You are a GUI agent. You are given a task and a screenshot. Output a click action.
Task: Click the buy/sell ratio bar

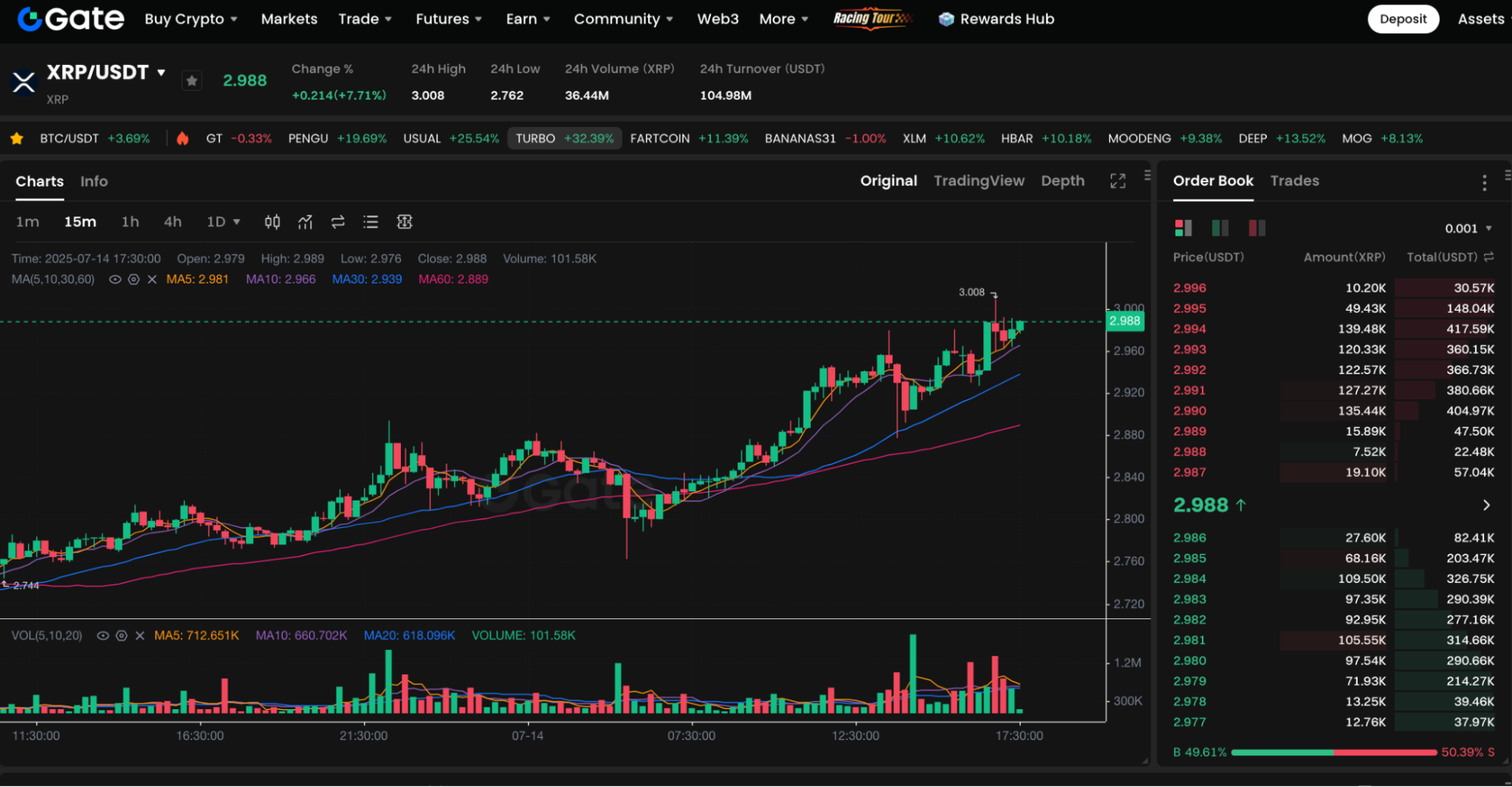(x=1333, y=752)
